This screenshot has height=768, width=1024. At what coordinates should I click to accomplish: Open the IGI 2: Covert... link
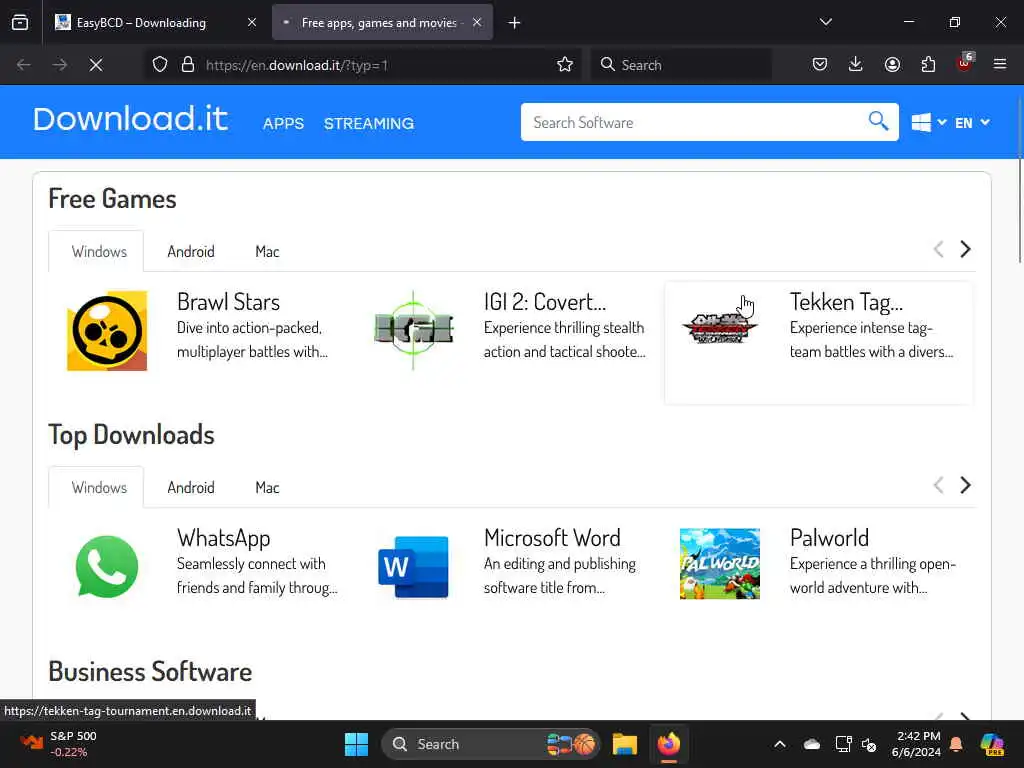545,302
